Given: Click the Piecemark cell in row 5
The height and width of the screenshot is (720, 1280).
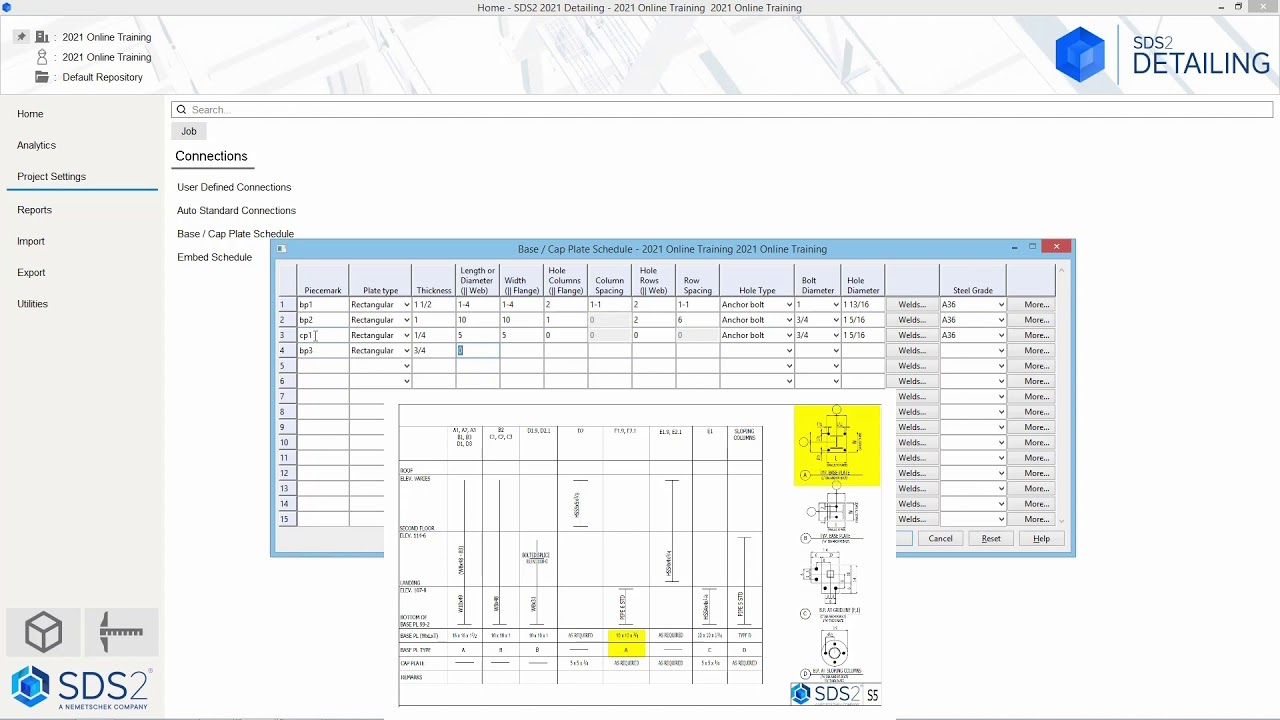Looking at the screenshot, I should pyautogui.click(x=322, y=366).
